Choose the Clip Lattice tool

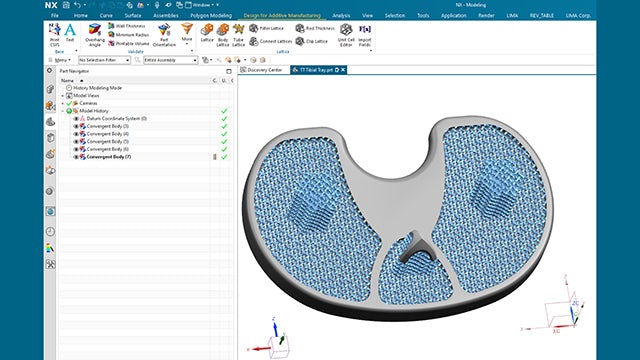[x=311, y=41]
